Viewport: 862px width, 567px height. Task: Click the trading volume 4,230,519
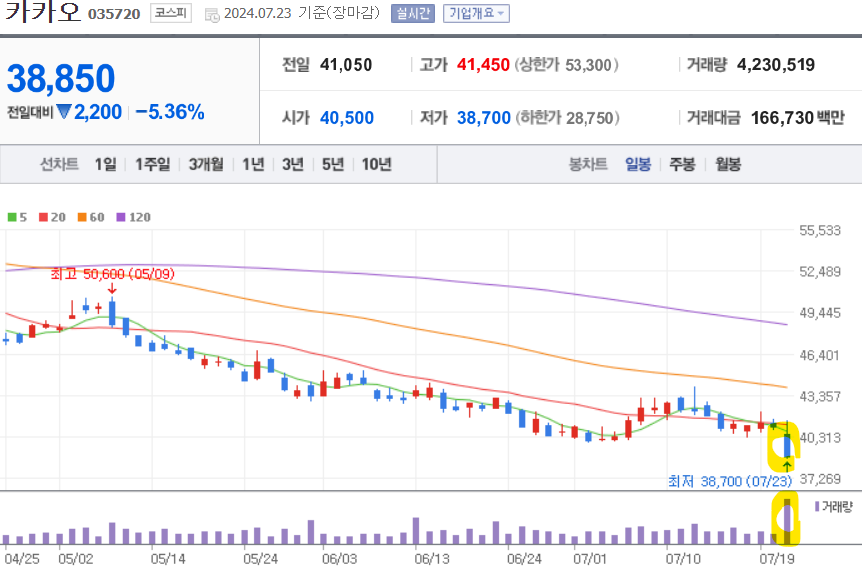(x=776, y=65)
